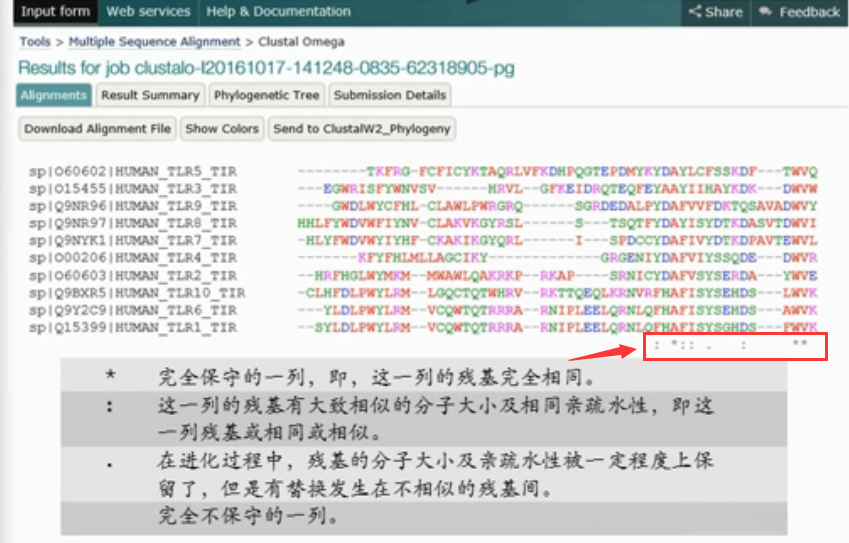
Task: Select sequence name sp|Q15399|HUMAN_TLR1_TIR
Action: pyautogui.click(x=133, y=328)
